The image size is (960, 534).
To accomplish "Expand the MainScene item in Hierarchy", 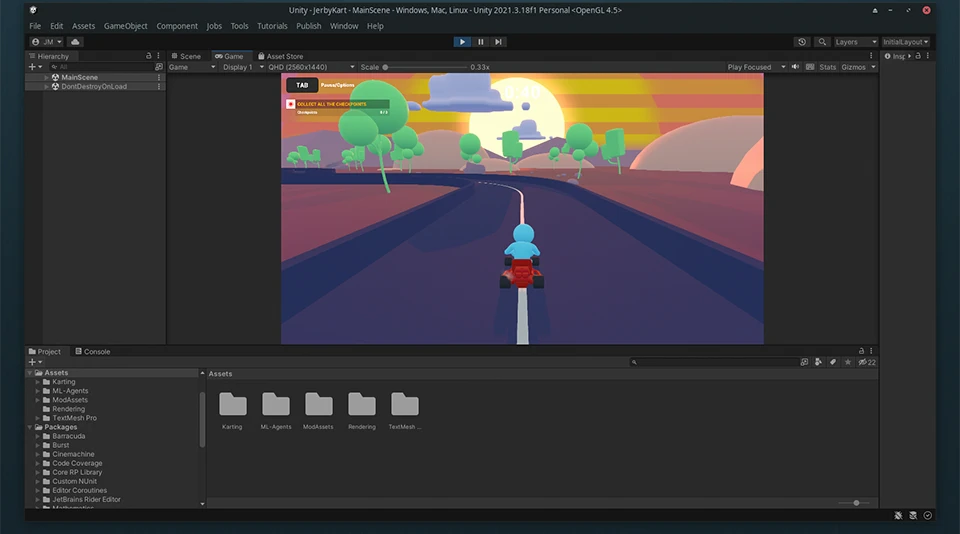I will pos(46,77).
